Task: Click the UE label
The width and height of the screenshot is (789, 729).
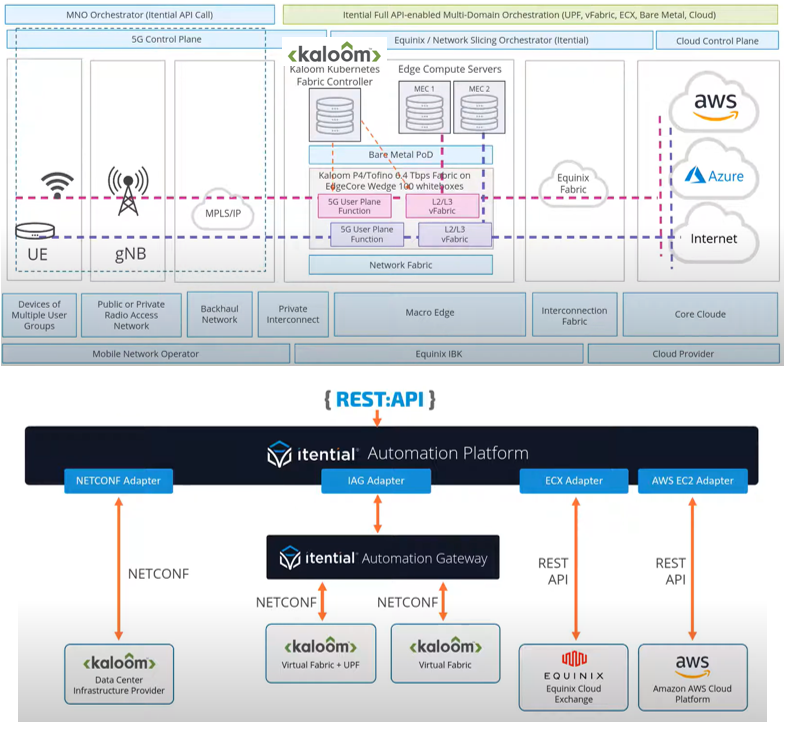Action: [x=38, y=255]
